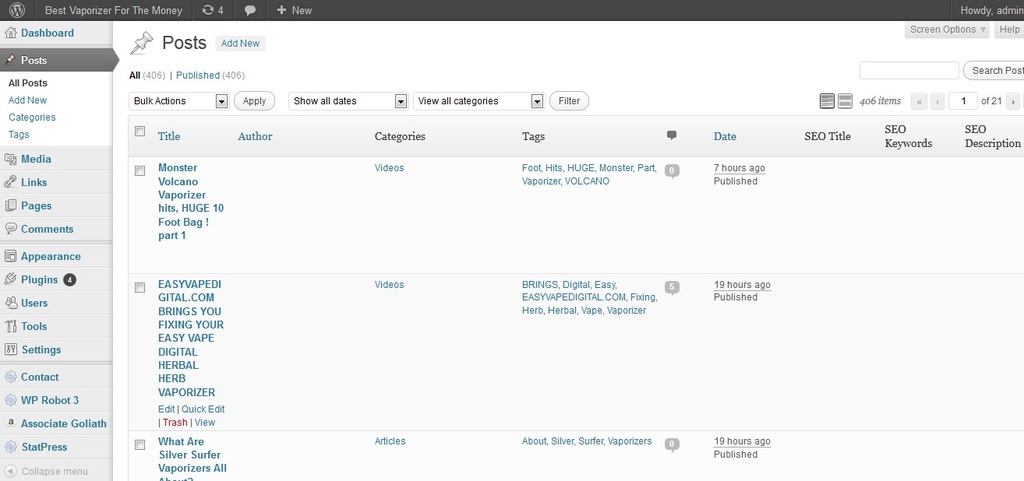Sort posts by Title column

coord(169,136)
